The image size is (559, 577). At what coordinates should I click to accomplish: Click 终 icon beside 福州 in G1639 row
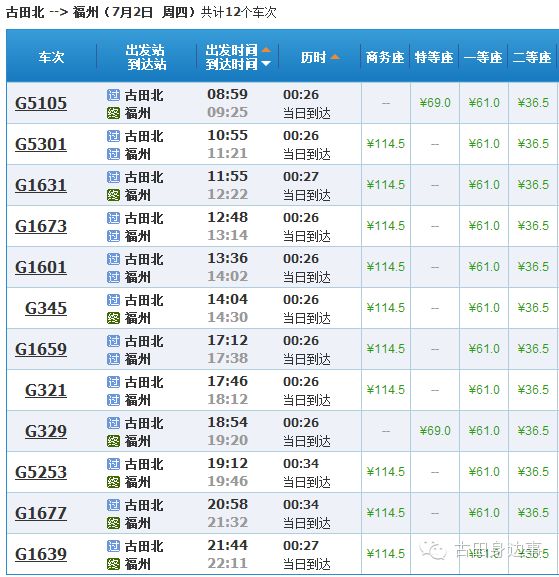tap(113, 564)
